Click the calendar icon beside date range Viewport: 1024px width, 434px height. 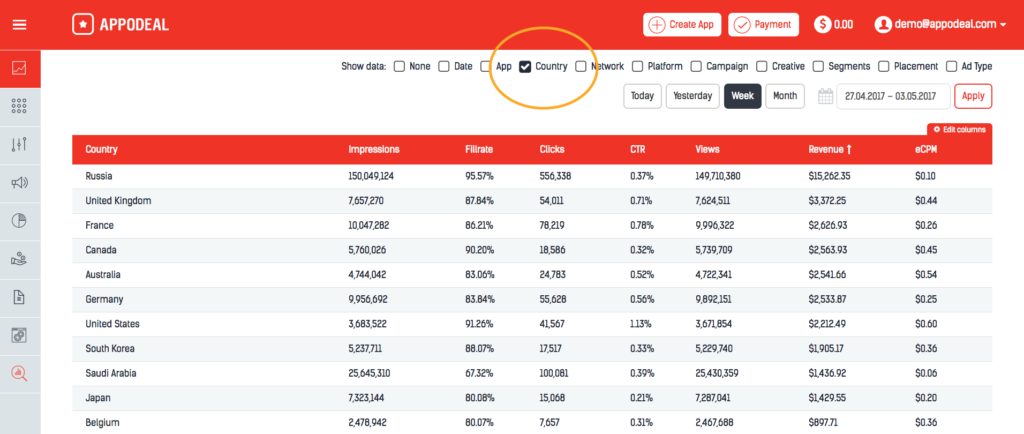[x=825, y=96]
